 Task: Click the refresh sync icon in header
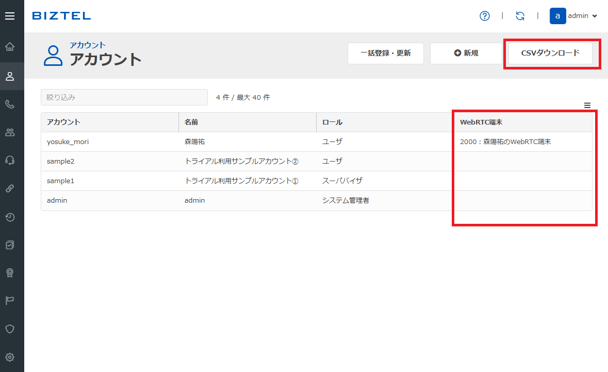pos(520,16)
